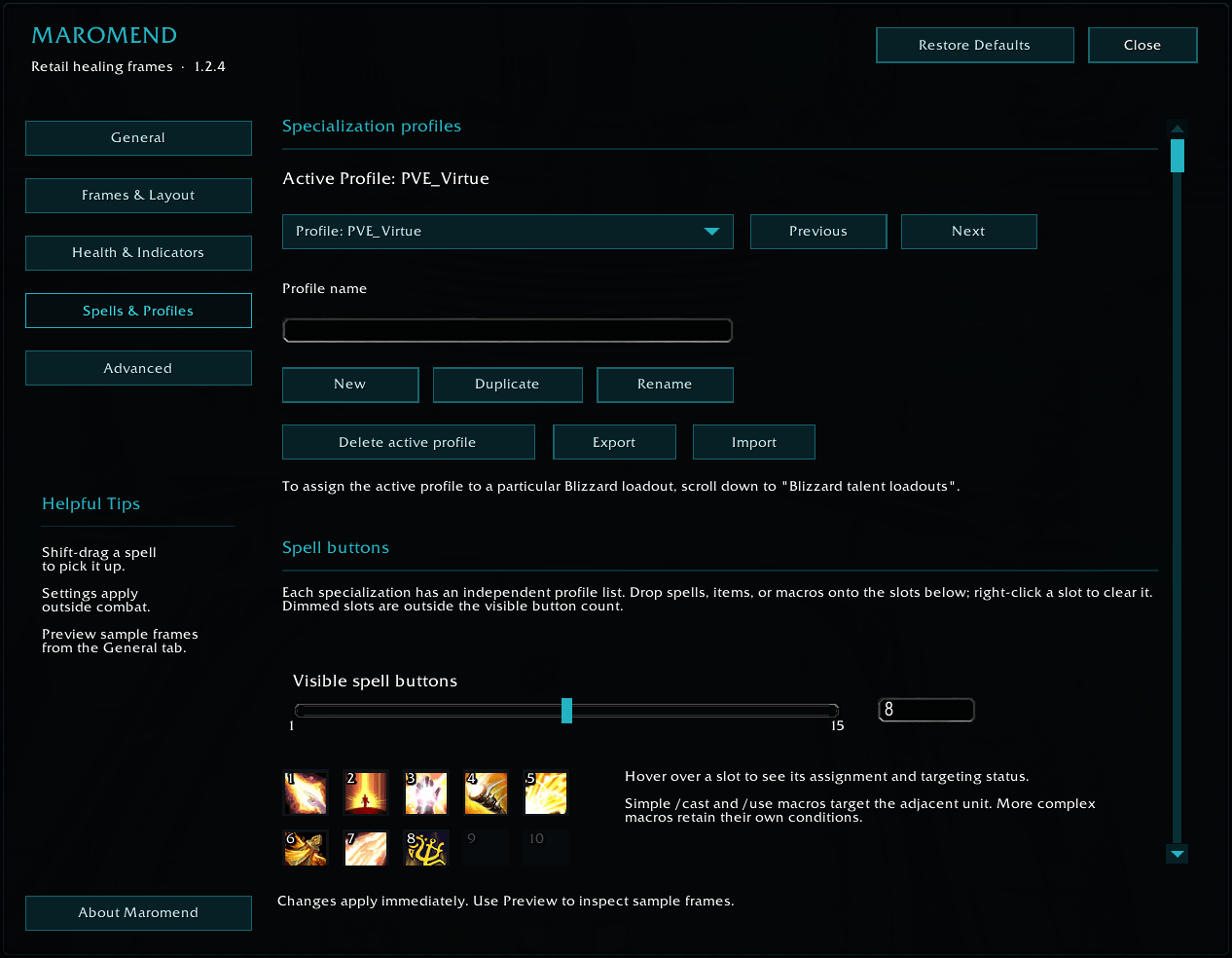
Task: Click the scrollbar down arrow
Action: (x=1178, y=854)
